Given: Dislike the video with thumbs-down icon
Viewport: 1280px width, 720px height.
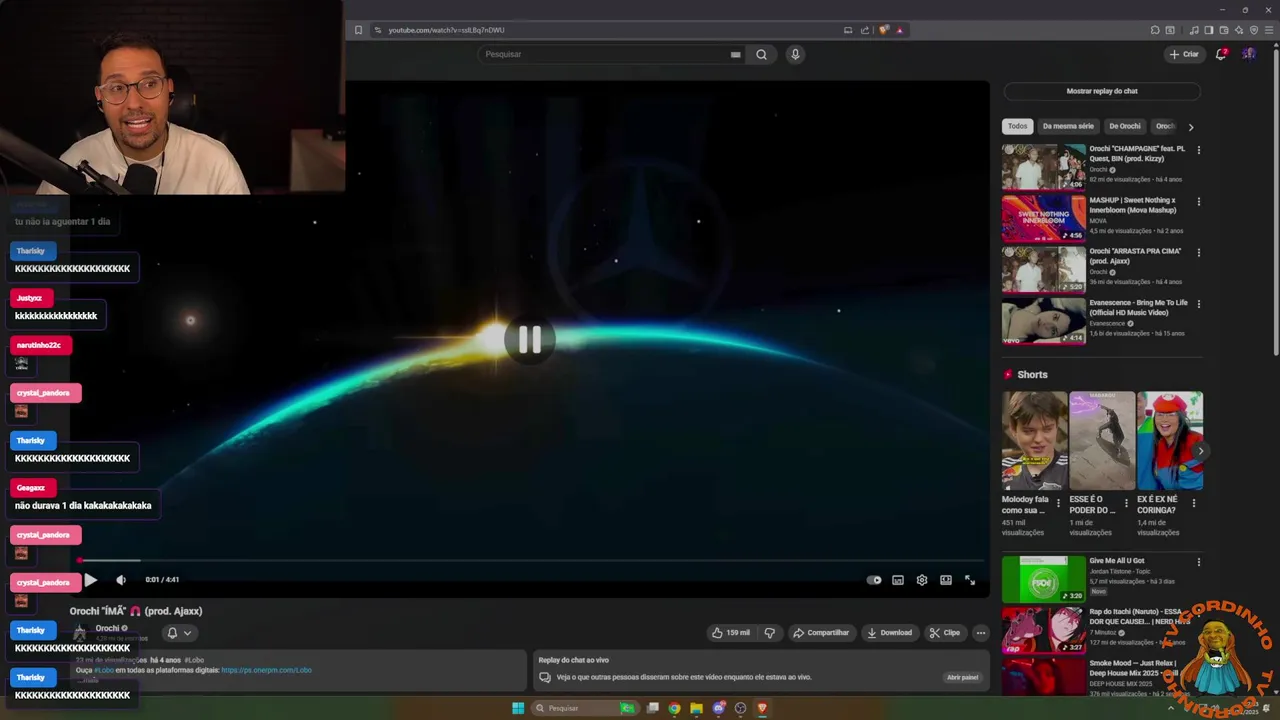Looking at the screenshot, I should pos(769,633).
